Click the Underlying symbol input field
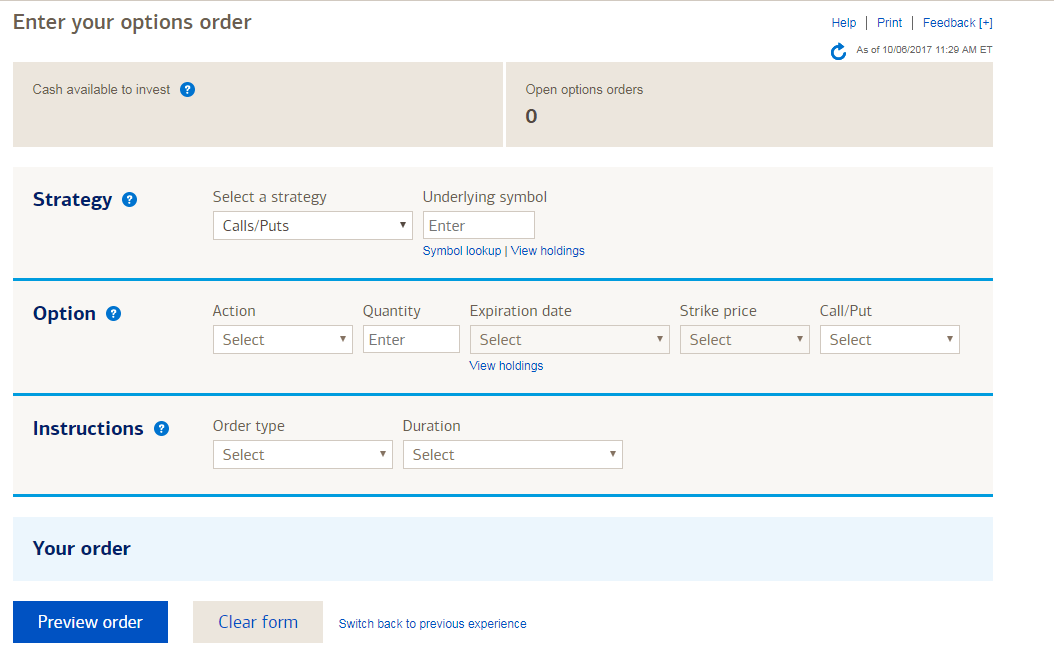1054x658 pixels. point(478,226)
